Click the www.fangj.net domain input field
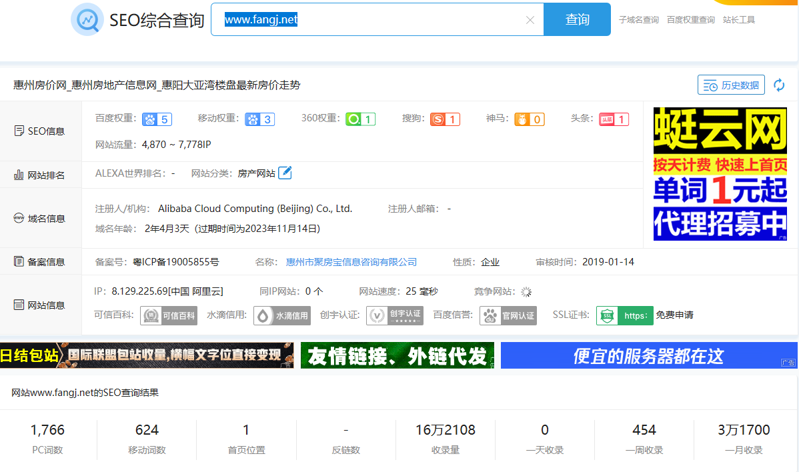 (x=370, y=20)
